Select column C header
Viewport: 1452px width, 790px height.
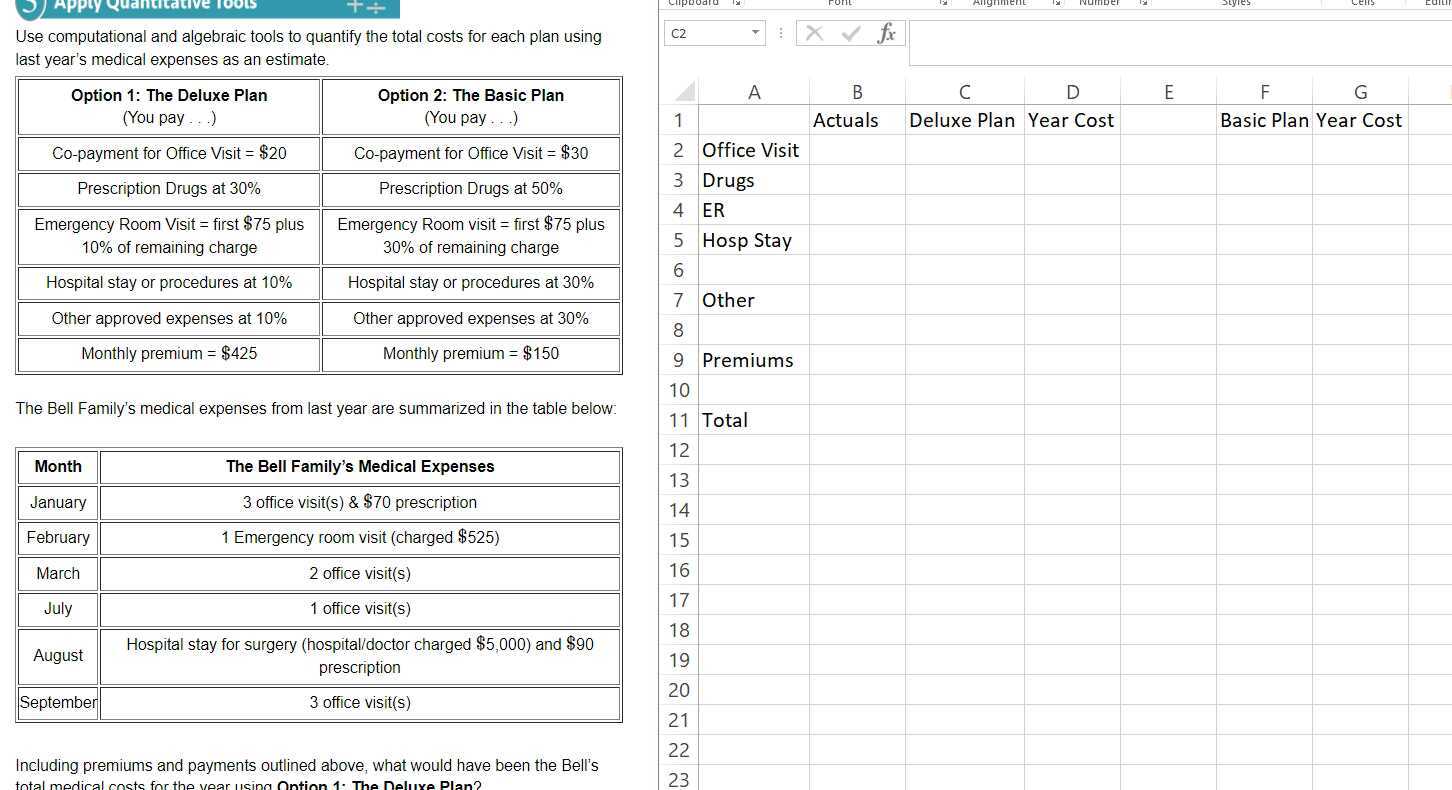click(965, 93)
